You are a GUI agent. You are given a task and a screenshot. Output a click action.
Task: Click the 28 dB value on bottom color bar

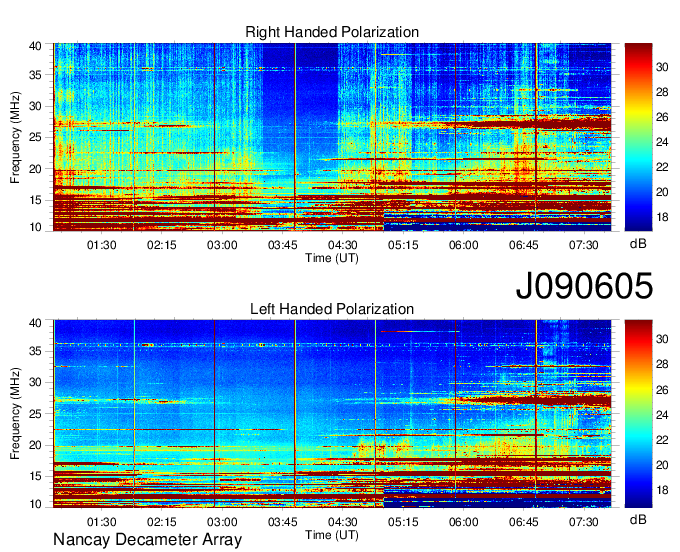coord(662,364)
